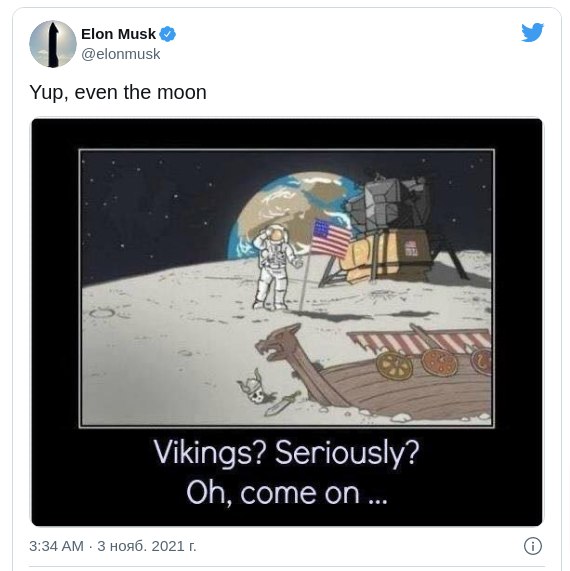Select the tweet text 'Yup, even the moon'
Viewport: 570px width, 571px height.
coord(118,92)
